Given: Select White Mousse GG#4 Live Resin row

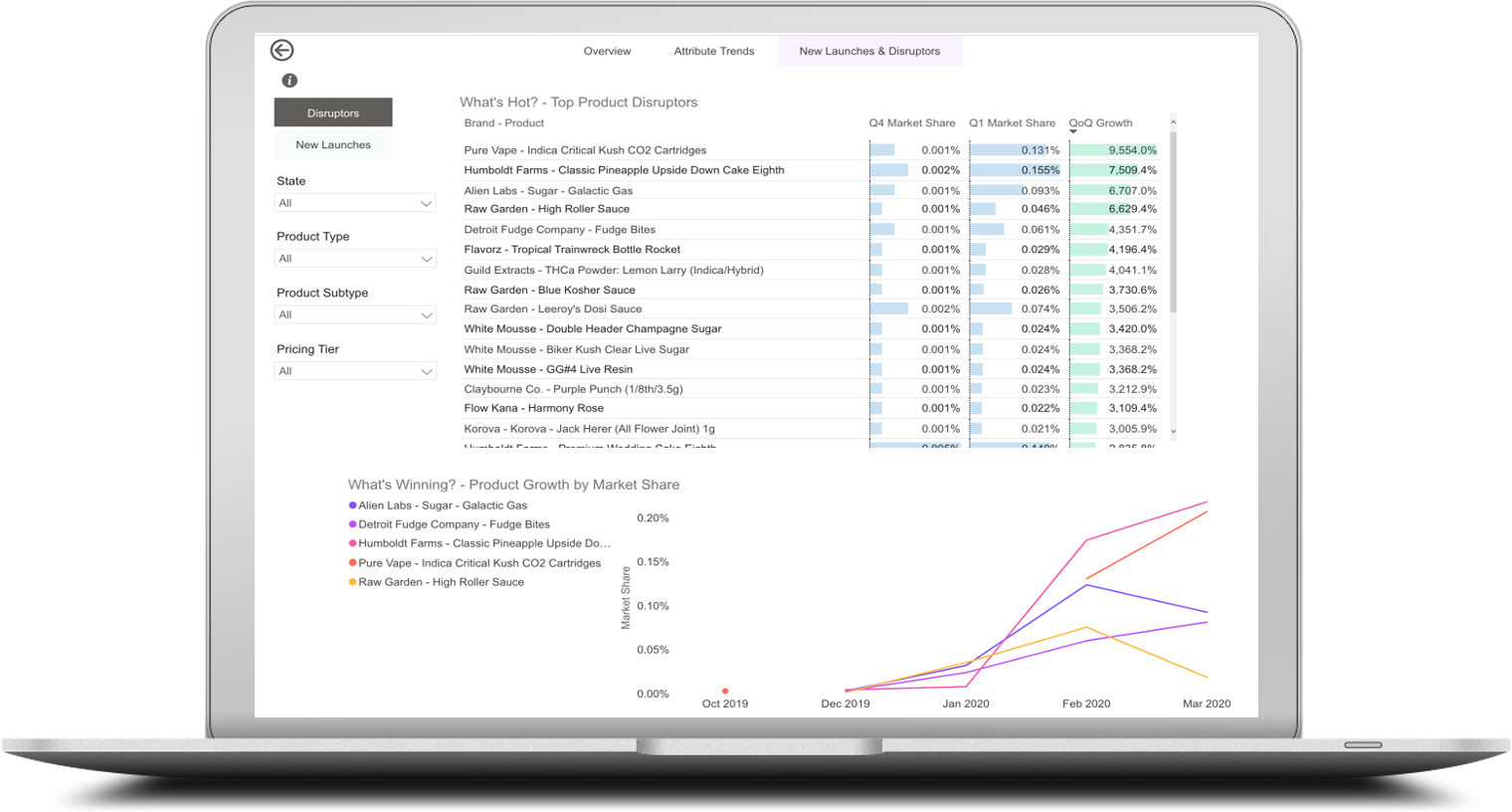Looking at the screenshot, I should point(811,369).
